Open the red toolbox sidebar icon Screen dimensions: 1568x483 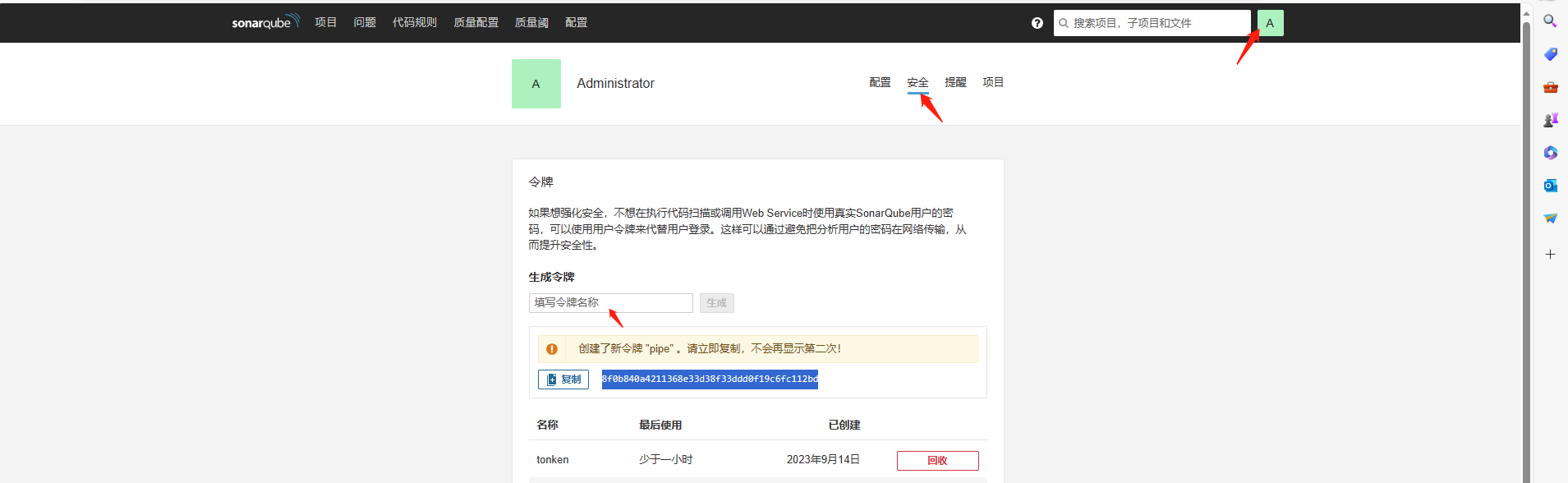1550,87
